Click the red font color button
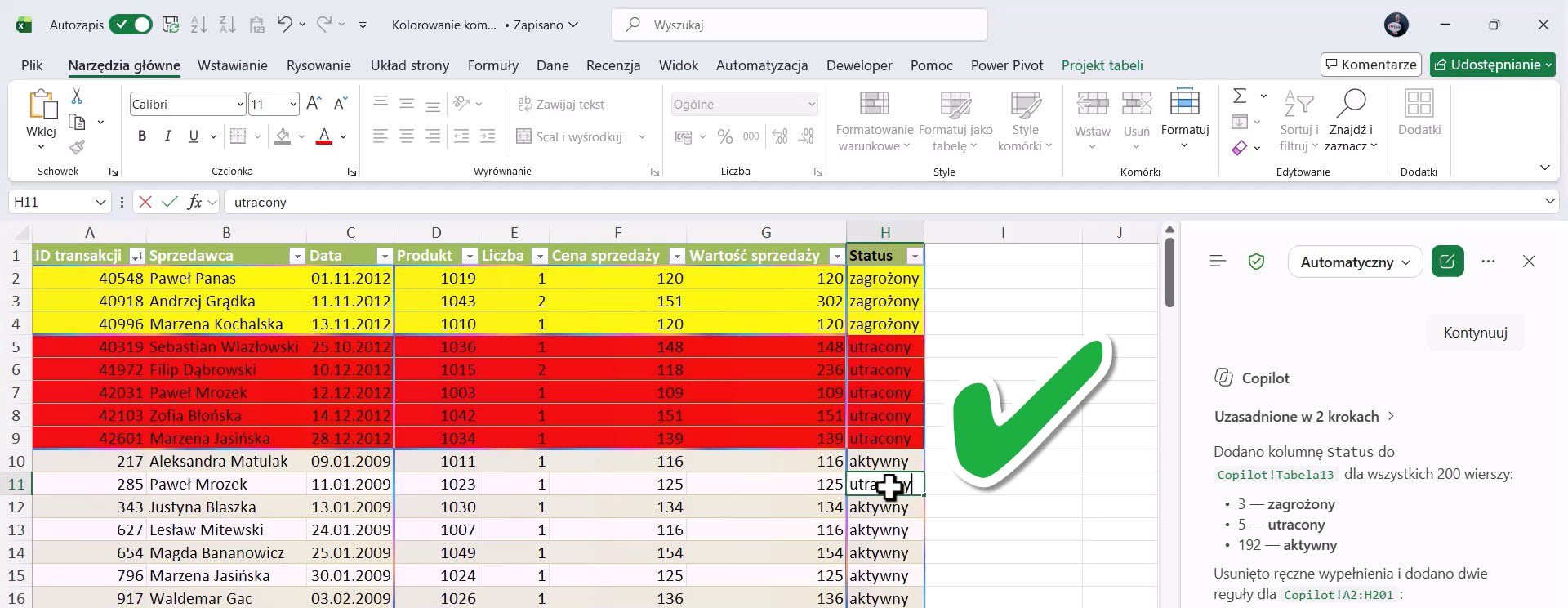The image size is (1568, 608). point(324,136)
